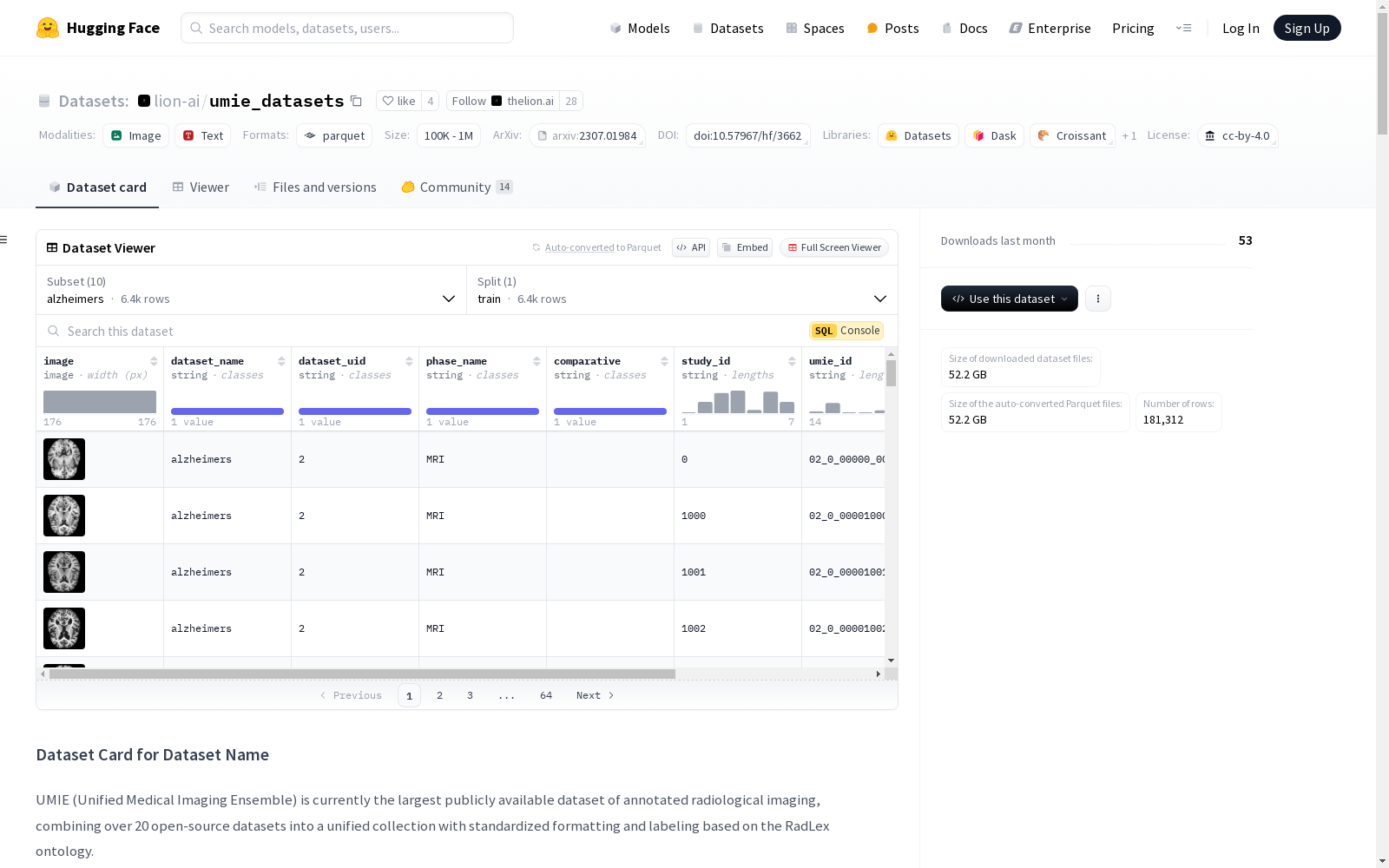Focus the Search models, datasets, users field
This screenshot has width=1389, height=868.
coord(347,28)
